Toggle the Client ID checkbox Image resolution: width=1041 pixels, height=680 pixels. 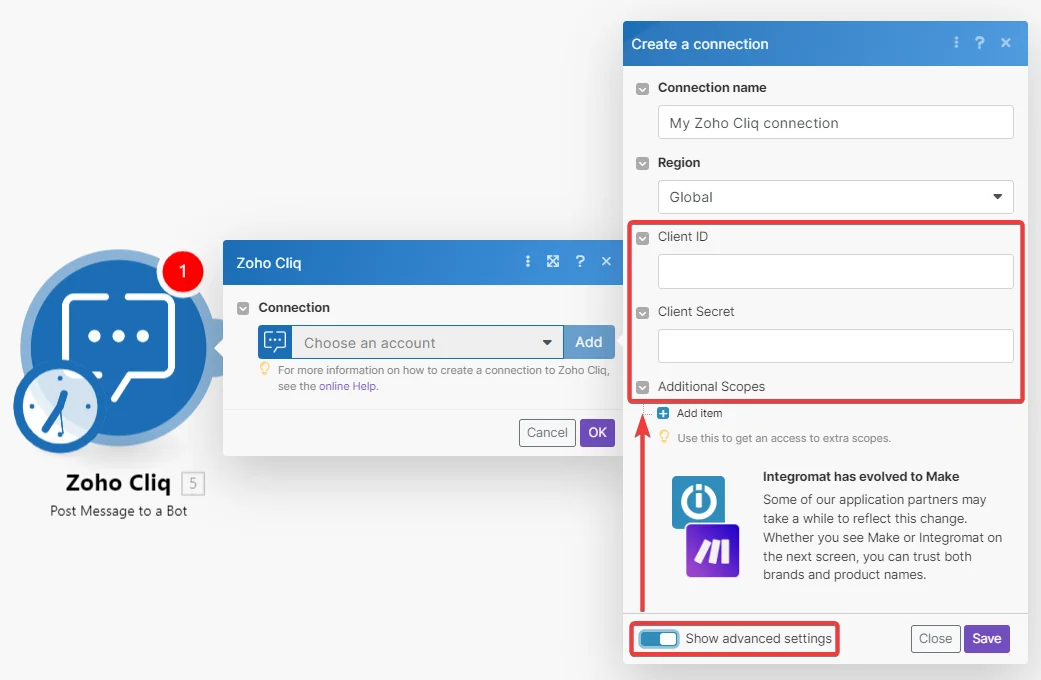pyautogui.click(x=642, y=238)
